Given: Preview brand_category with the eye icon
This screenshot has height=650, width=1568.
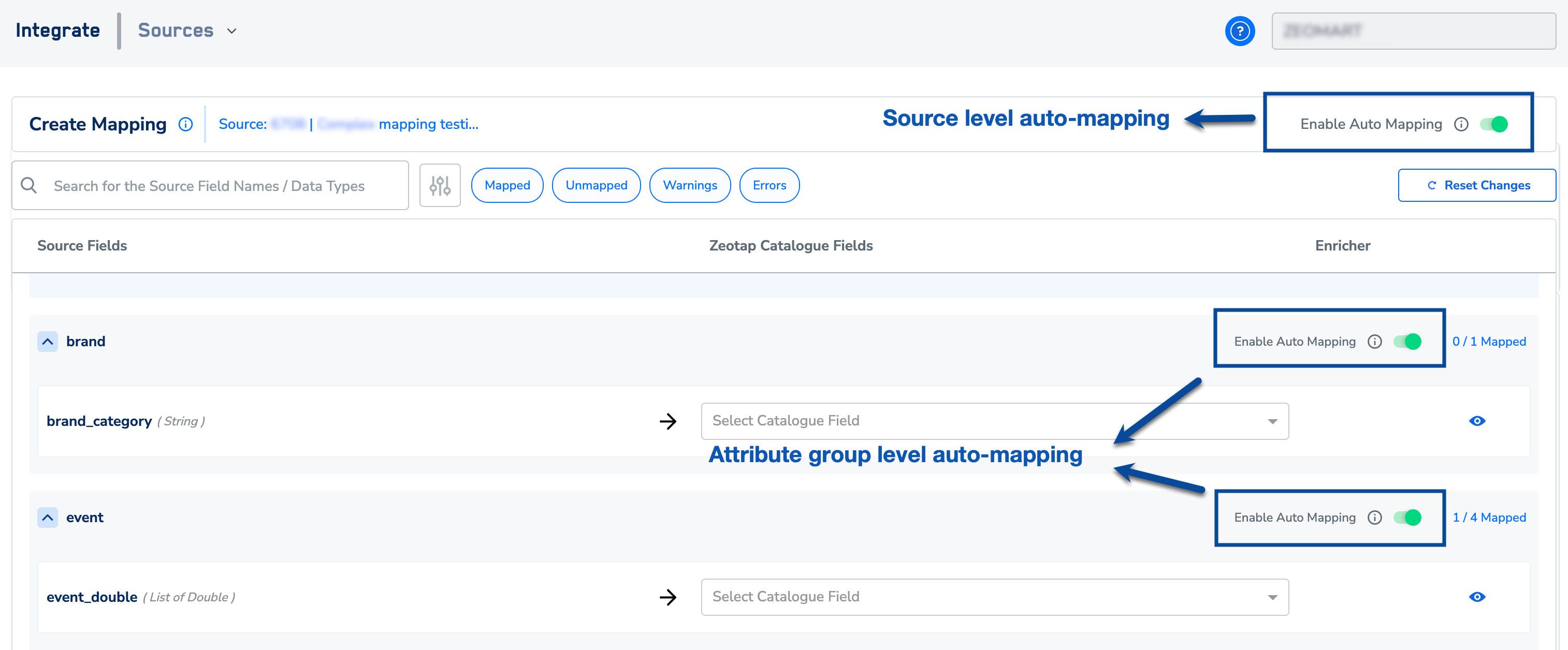Looking at the screenshot, I should (x=1477, y=421).
